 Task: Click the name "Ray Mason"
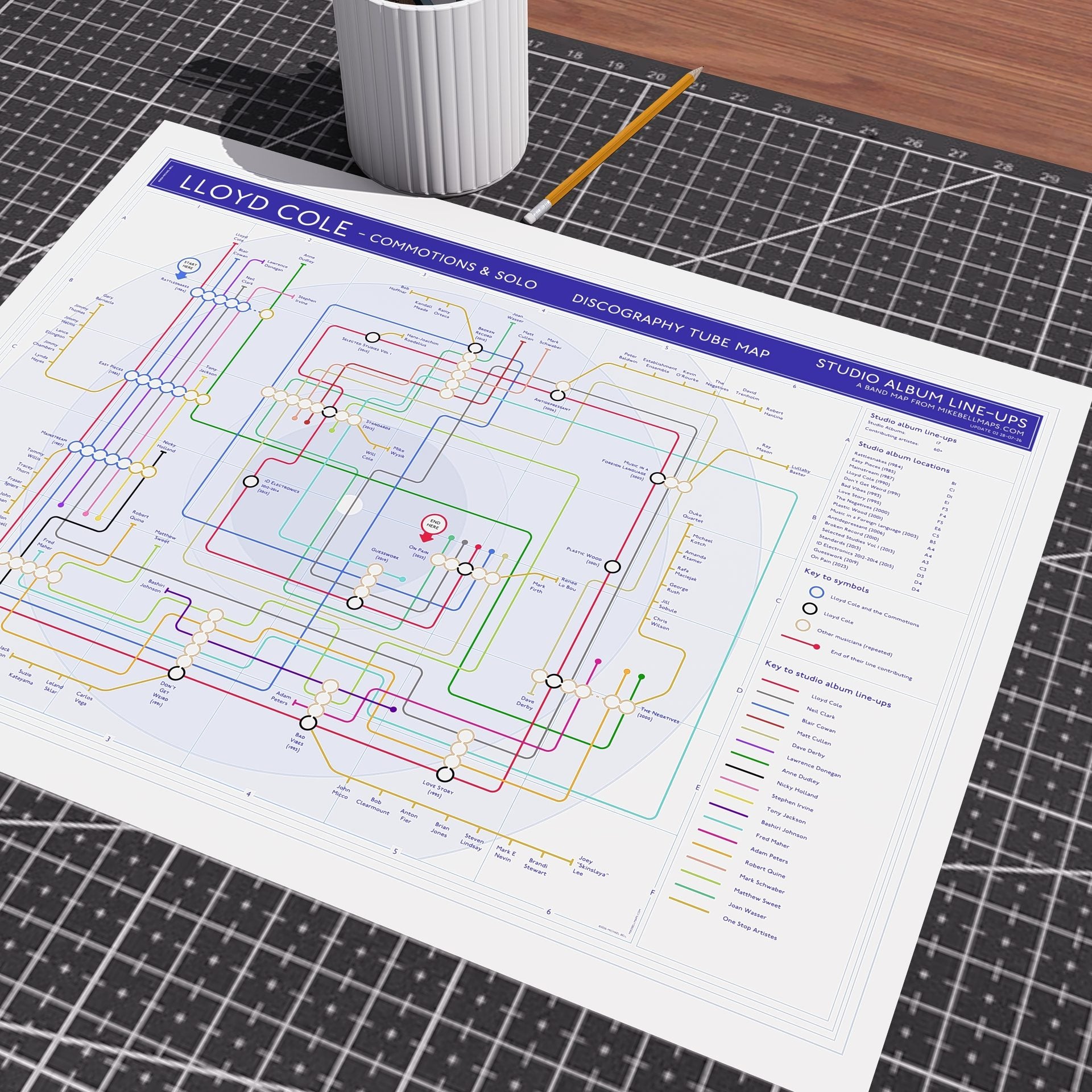[x=766, y=449]
